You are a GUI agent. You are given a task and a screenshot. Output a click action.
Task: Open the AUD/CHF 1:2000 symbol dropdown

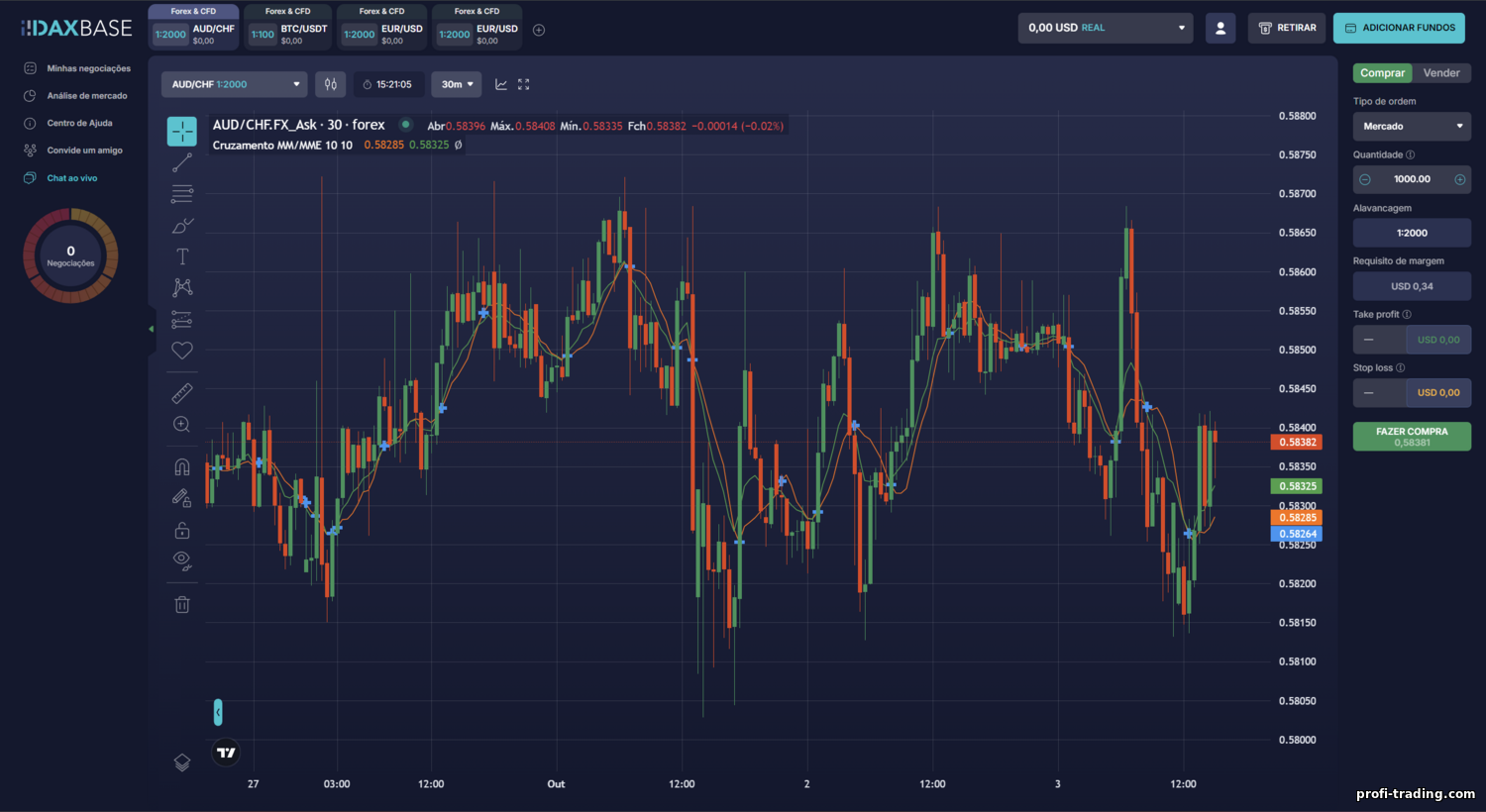[x=235, y=84]
